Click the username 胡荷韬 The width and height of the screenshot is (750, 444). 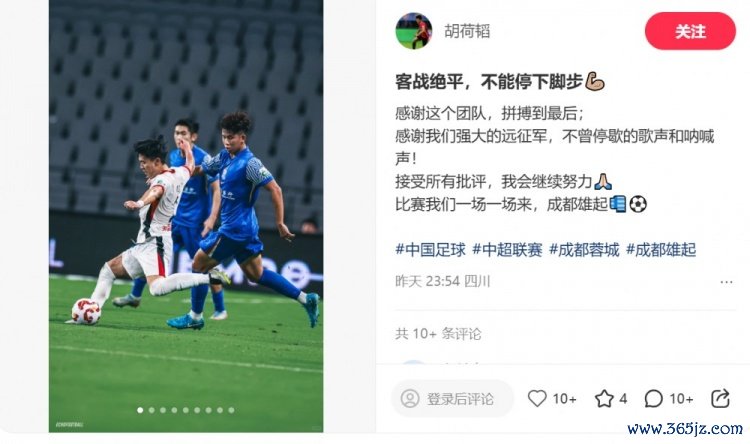click(467, 31)
